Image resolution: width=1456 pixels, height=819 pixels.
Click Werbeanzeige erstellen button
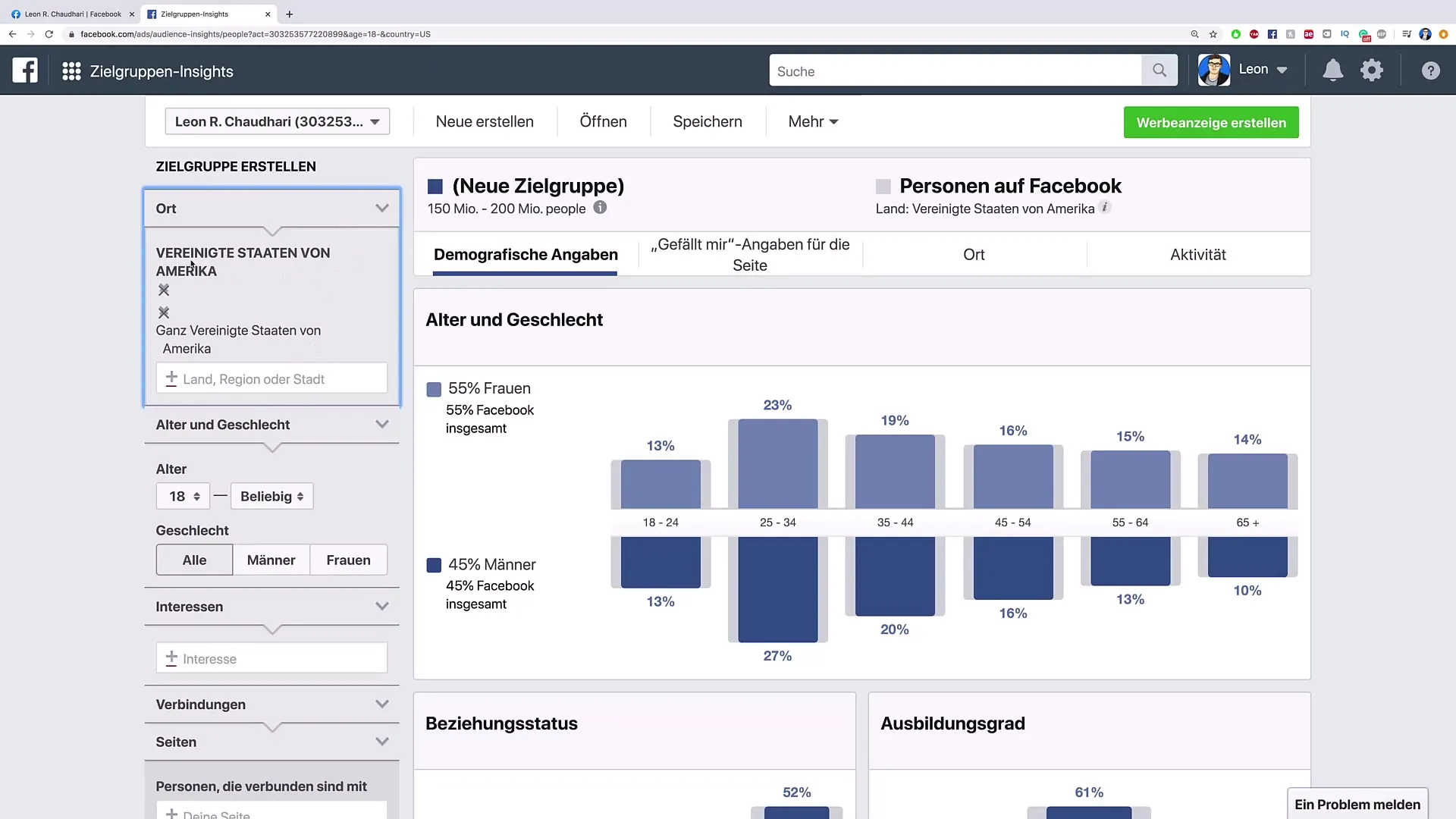pyautogui.click(x=1211, y=122)
